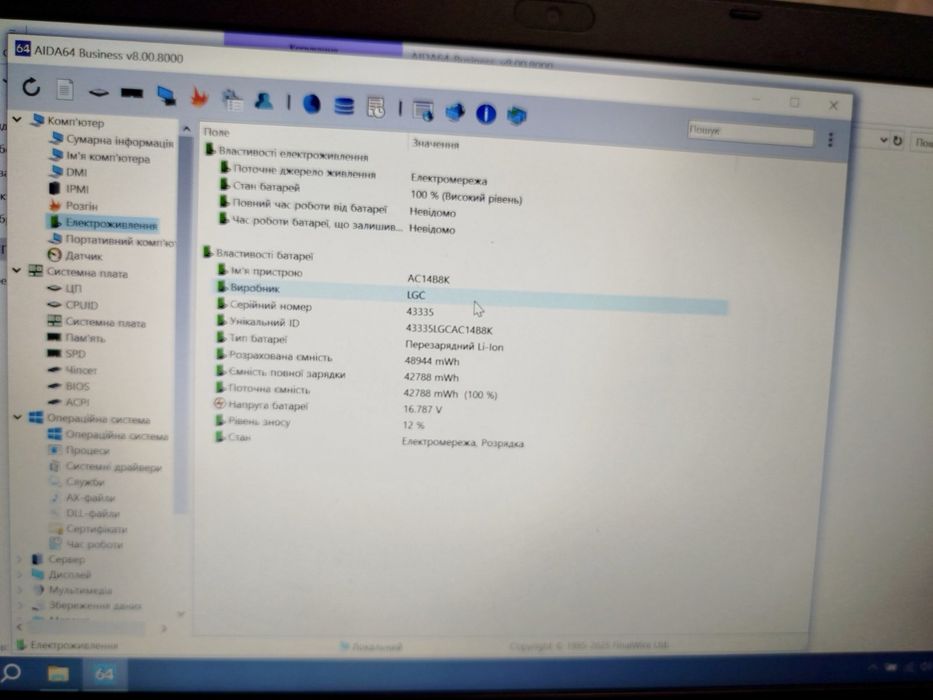Start the system stability flame icon
The height and width of the screenshot is (700, 933).
coord(199,97)
